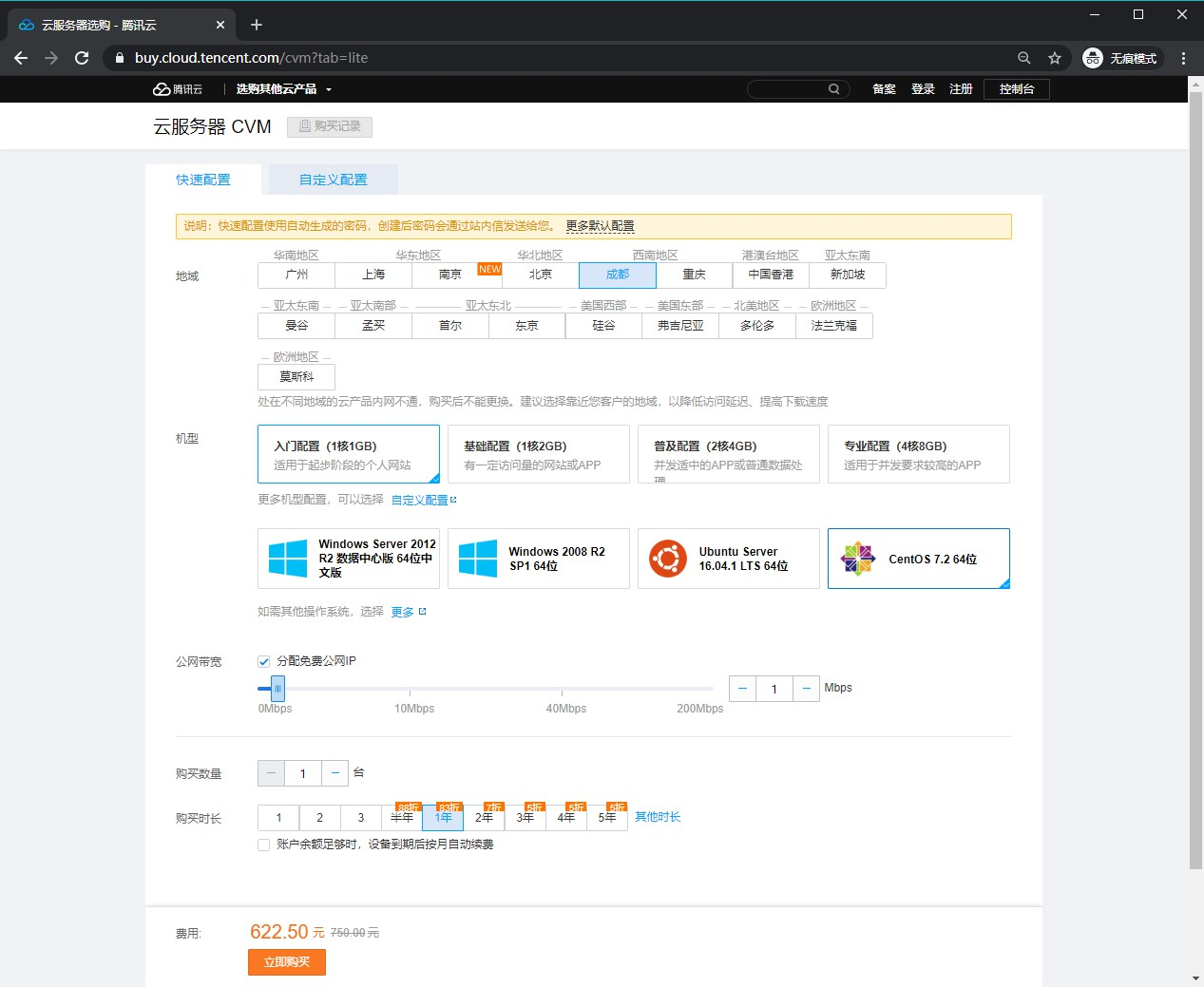Viewport: 1204px width, 987px height.
Task: Open the 更多 operating systems link
Action: point(409,612)
